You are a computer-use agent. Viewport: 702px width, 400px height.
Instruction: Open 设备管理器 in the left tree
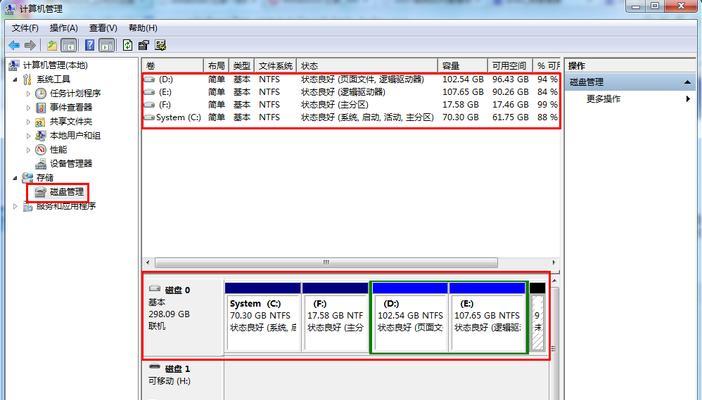69,163
